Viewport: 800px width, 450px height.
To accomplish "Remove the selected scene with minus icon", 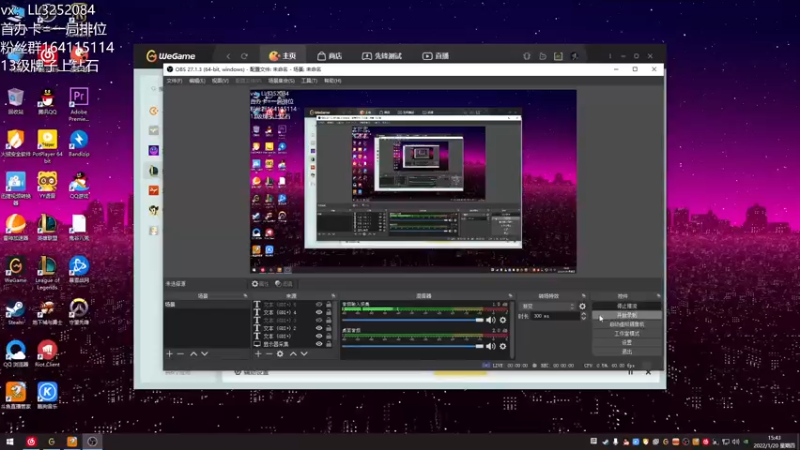I will (180, 354).
